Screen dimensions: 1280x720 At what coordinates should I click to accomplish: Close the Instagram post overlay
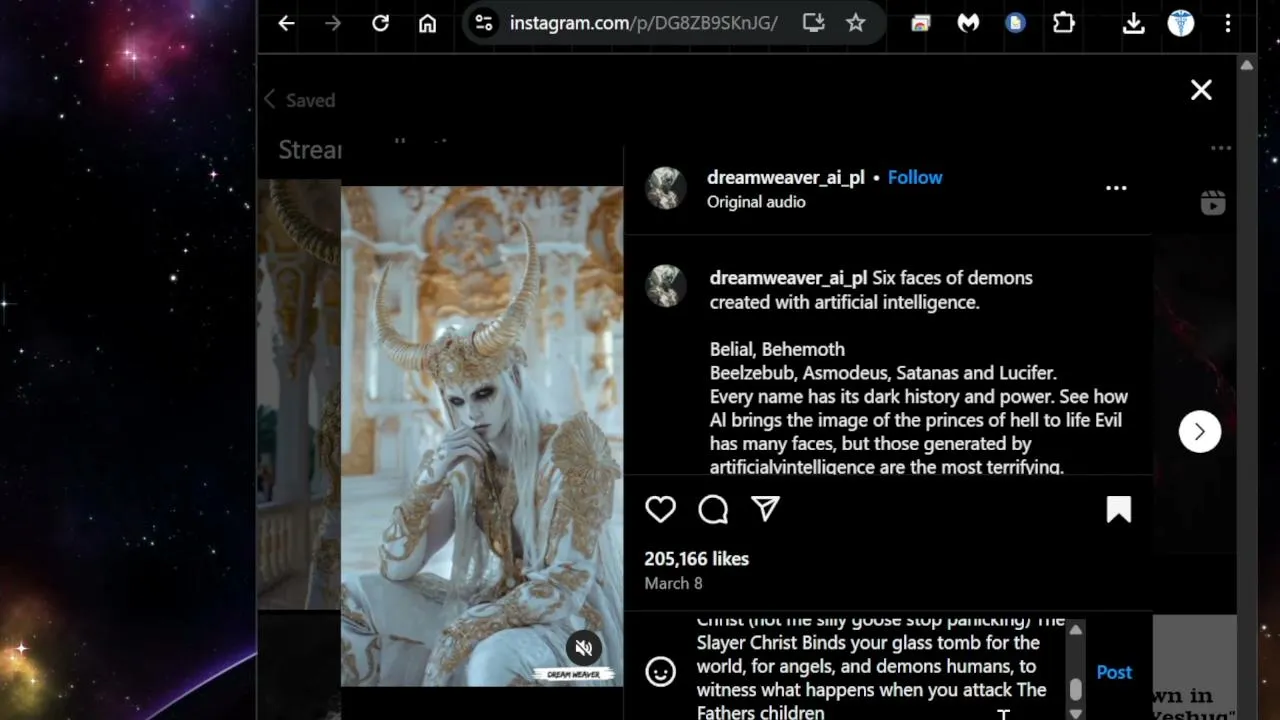1201,90
